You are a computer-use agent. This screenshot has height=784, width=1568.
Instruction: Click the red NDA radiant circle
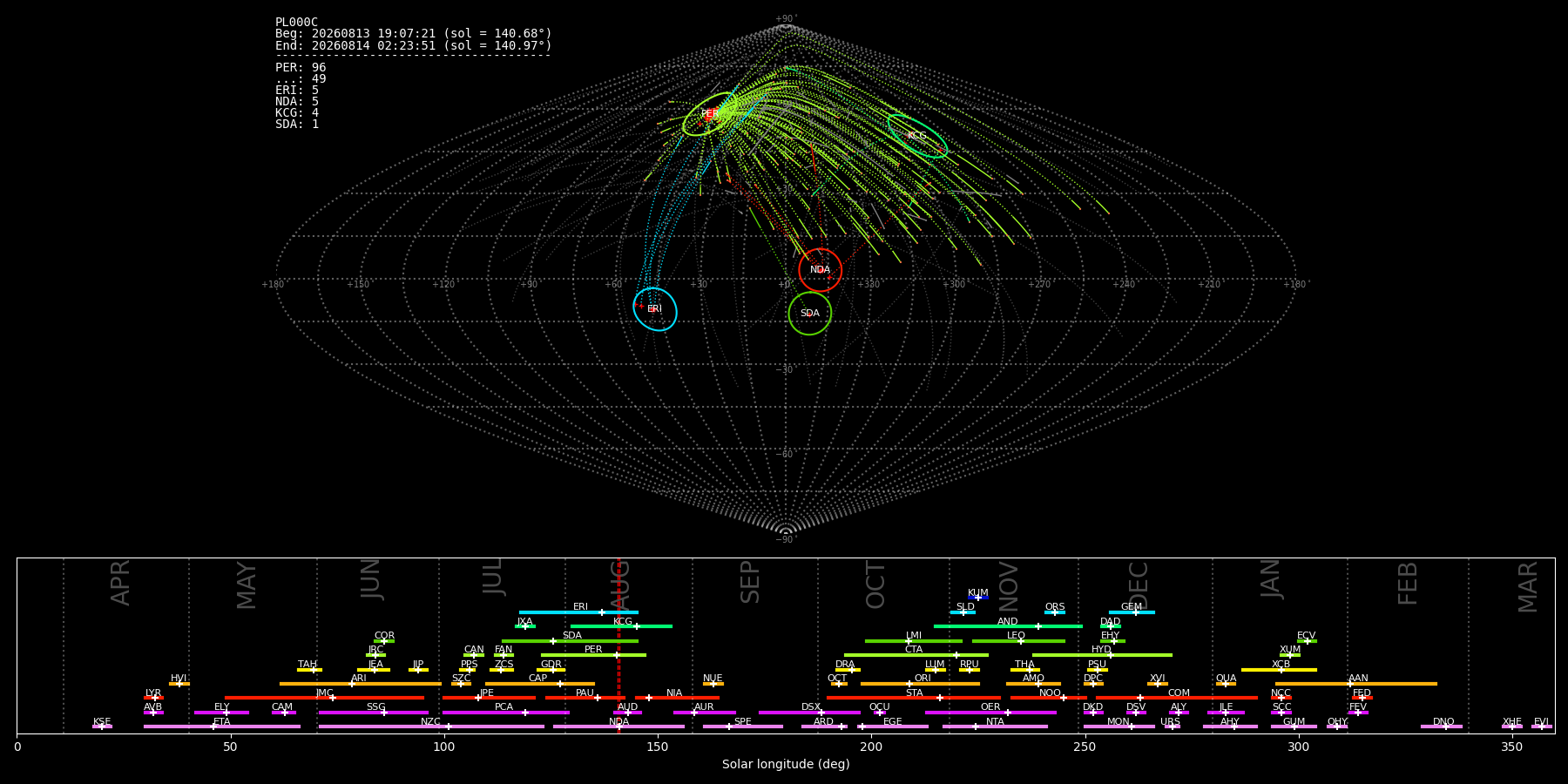click(821, 270)
